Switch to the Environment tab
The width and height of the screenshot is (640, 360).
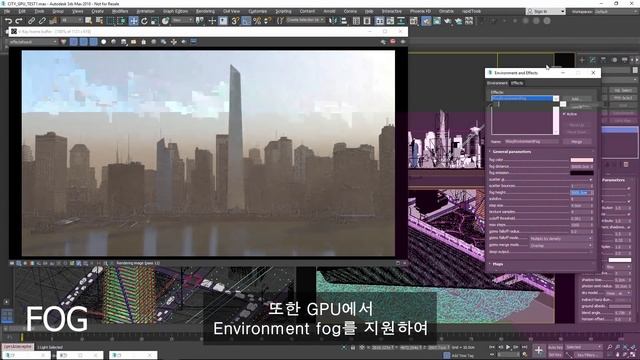[x=497, y=83]
